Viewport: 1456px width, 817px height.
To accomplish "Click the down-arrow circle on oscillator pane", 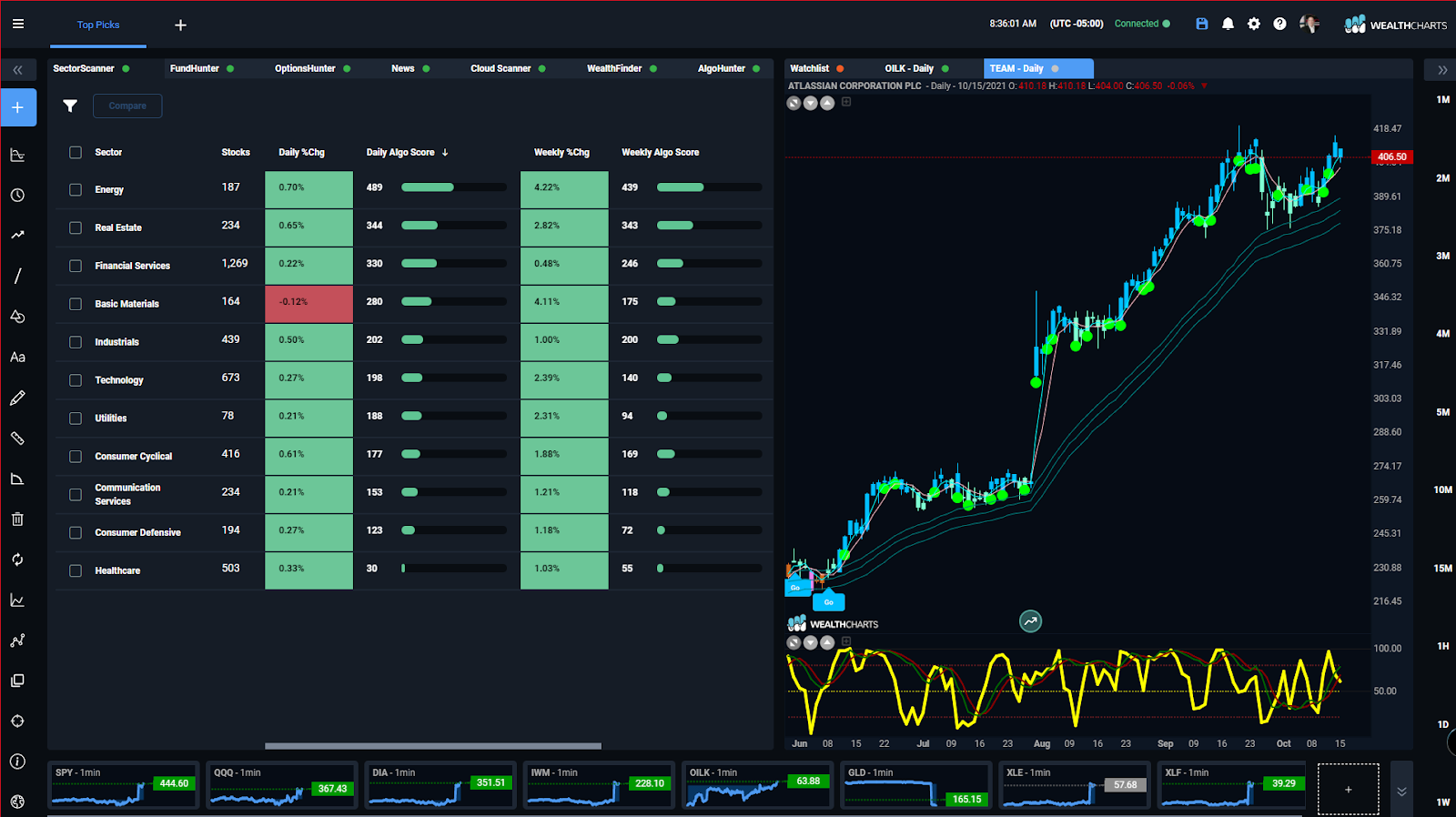I will [810, 642].
